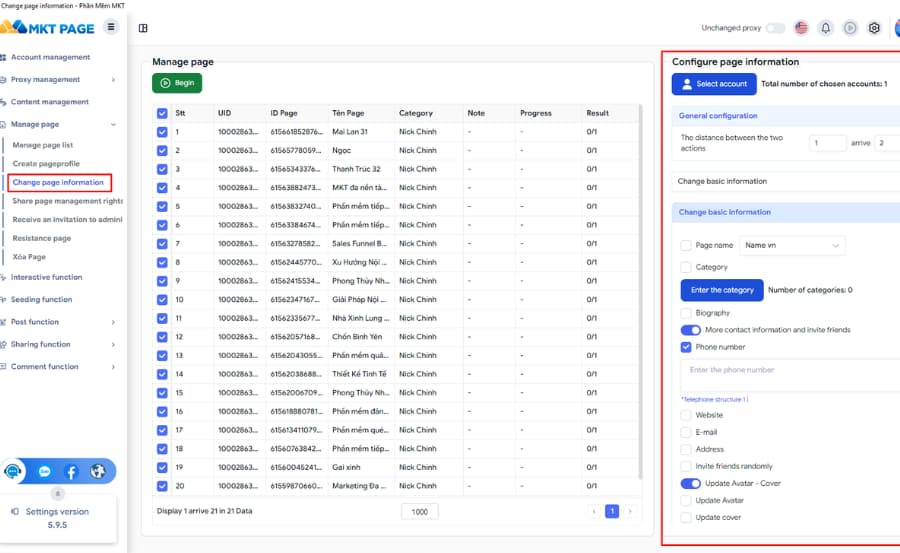900x553 pixels.
Task: Open Manage page list
Action: point(42,145)
